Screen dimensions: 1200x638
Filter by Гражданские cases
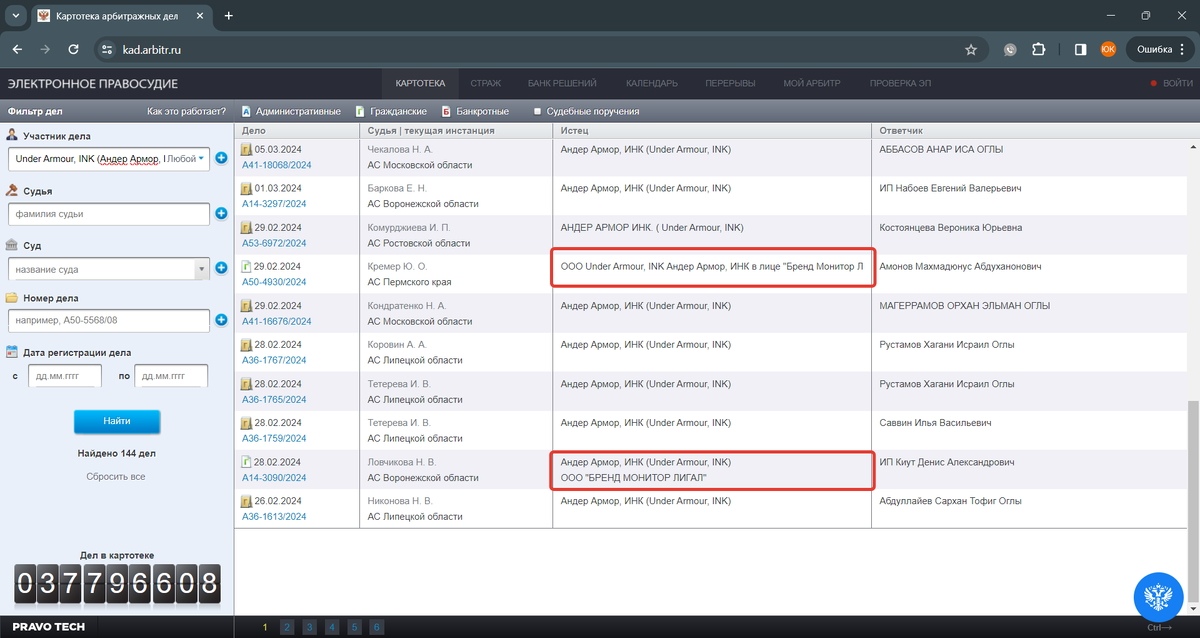391,111
